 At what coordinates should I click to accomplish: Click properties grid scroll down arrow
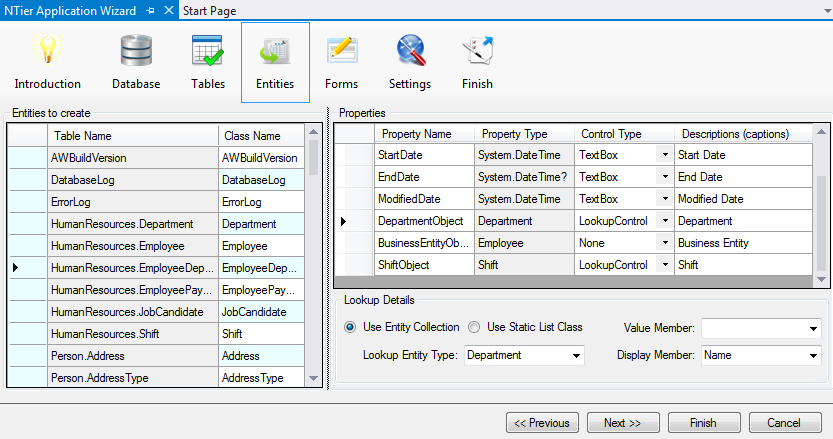821,280
